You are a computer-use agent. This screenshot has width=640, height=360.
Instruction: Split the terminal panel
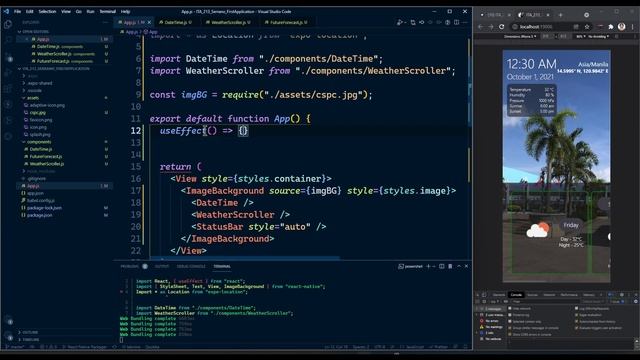point(442,266)
